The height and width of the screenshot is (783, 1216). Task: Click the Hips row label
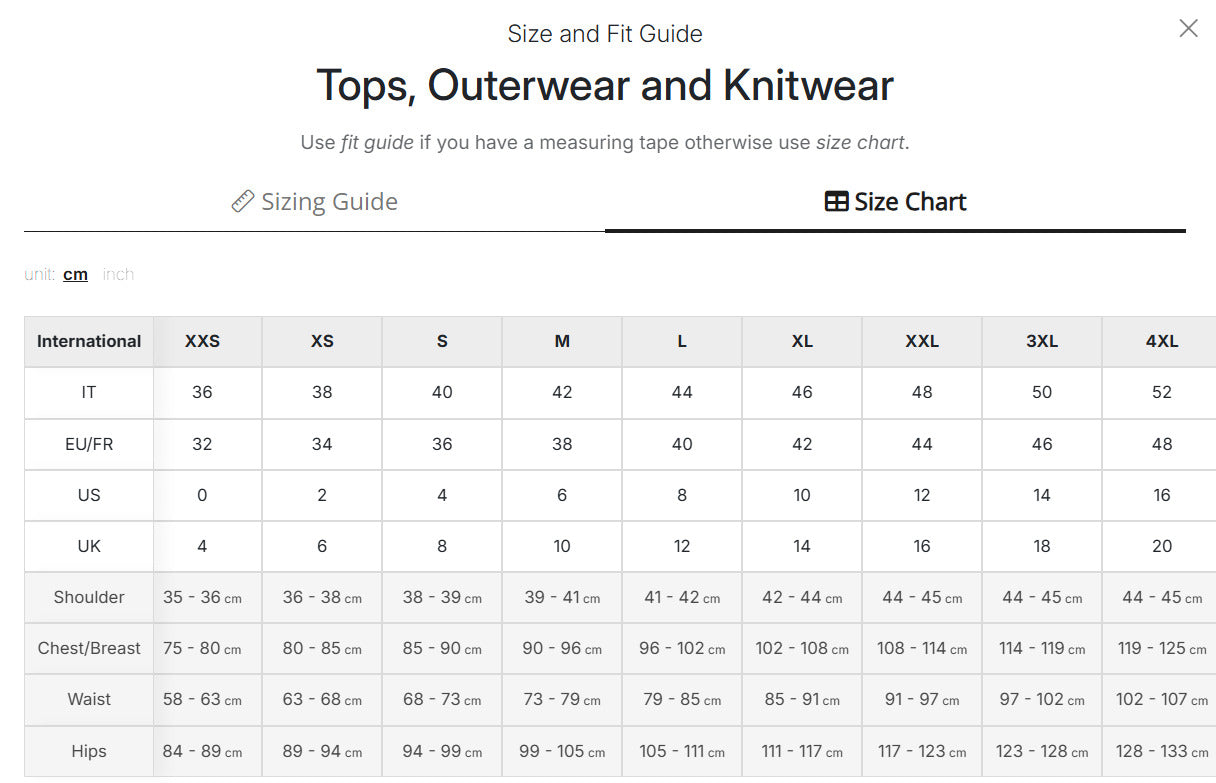tap(89, 751)
